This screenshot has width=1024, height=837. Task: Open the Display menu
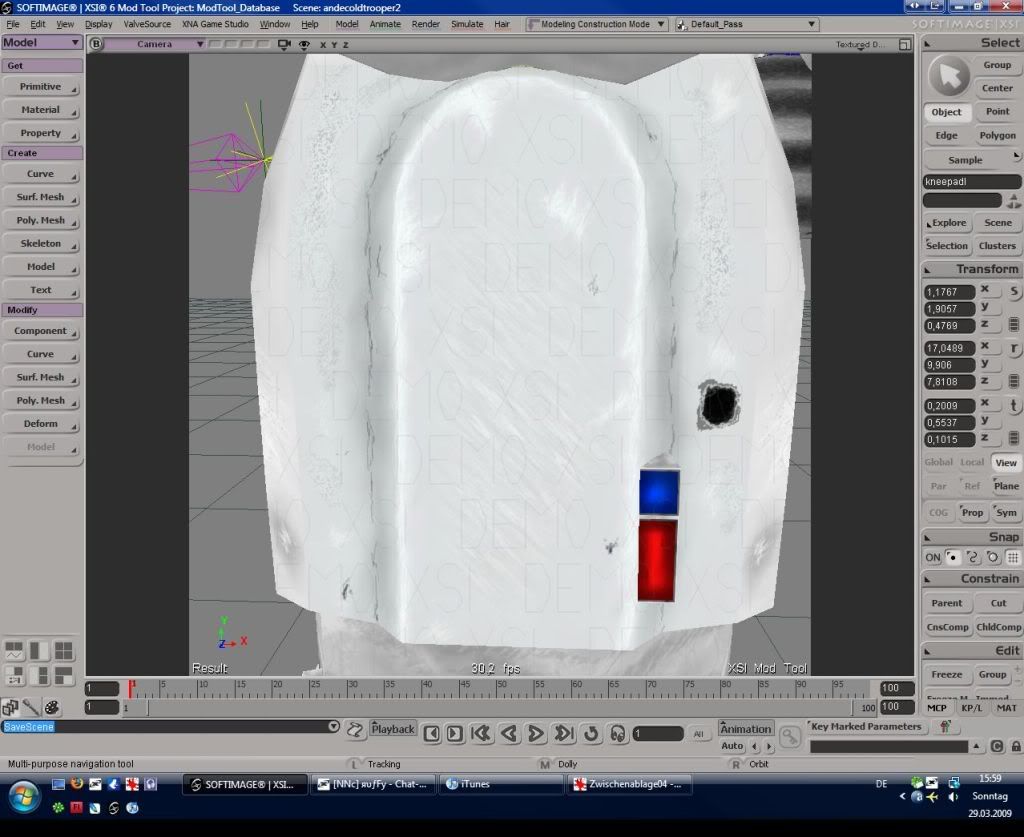pos(99,24)
